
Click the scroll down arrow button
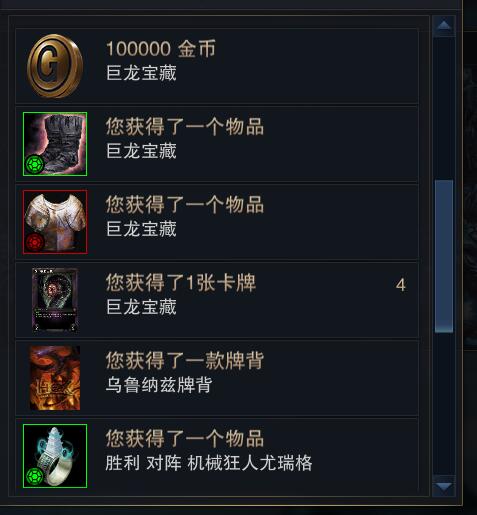(444, 486)
